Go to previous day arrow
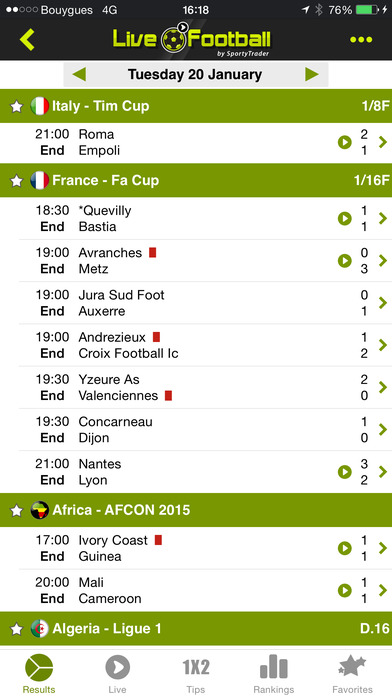Viewport: 392px width, 696px height. [79, 74]
